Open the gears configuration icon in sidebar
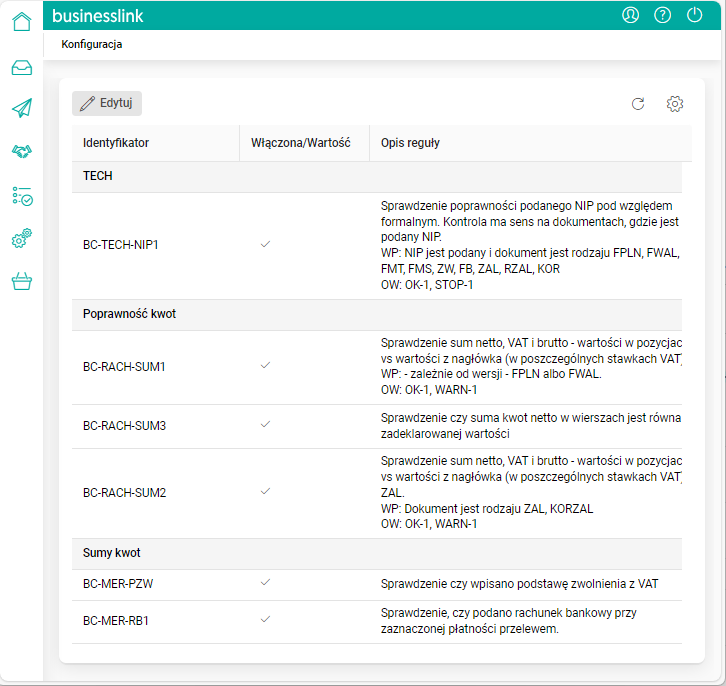 pyautogui.click(x=22, y=238)
